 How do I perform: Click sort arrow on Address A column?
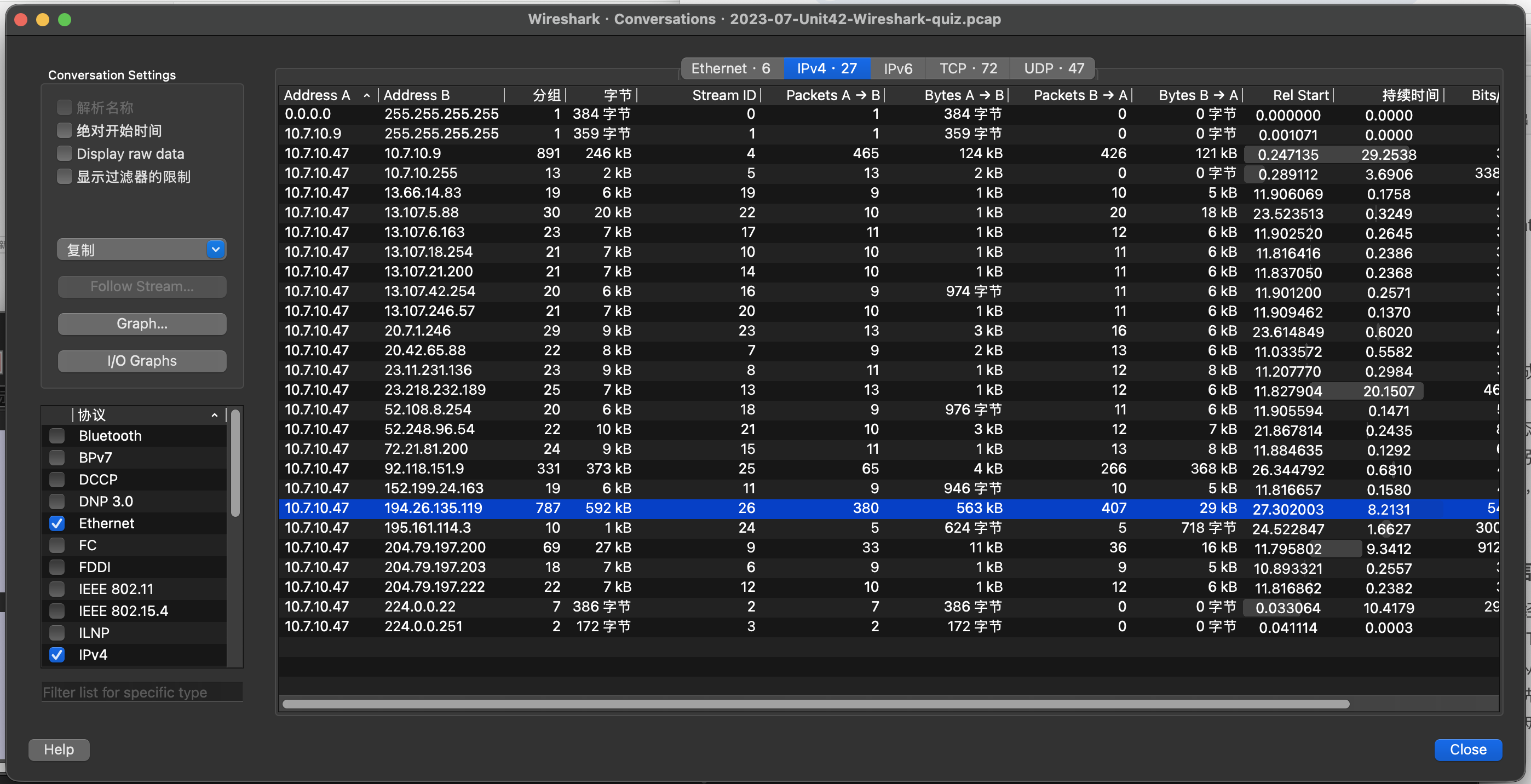coord(367,96)
